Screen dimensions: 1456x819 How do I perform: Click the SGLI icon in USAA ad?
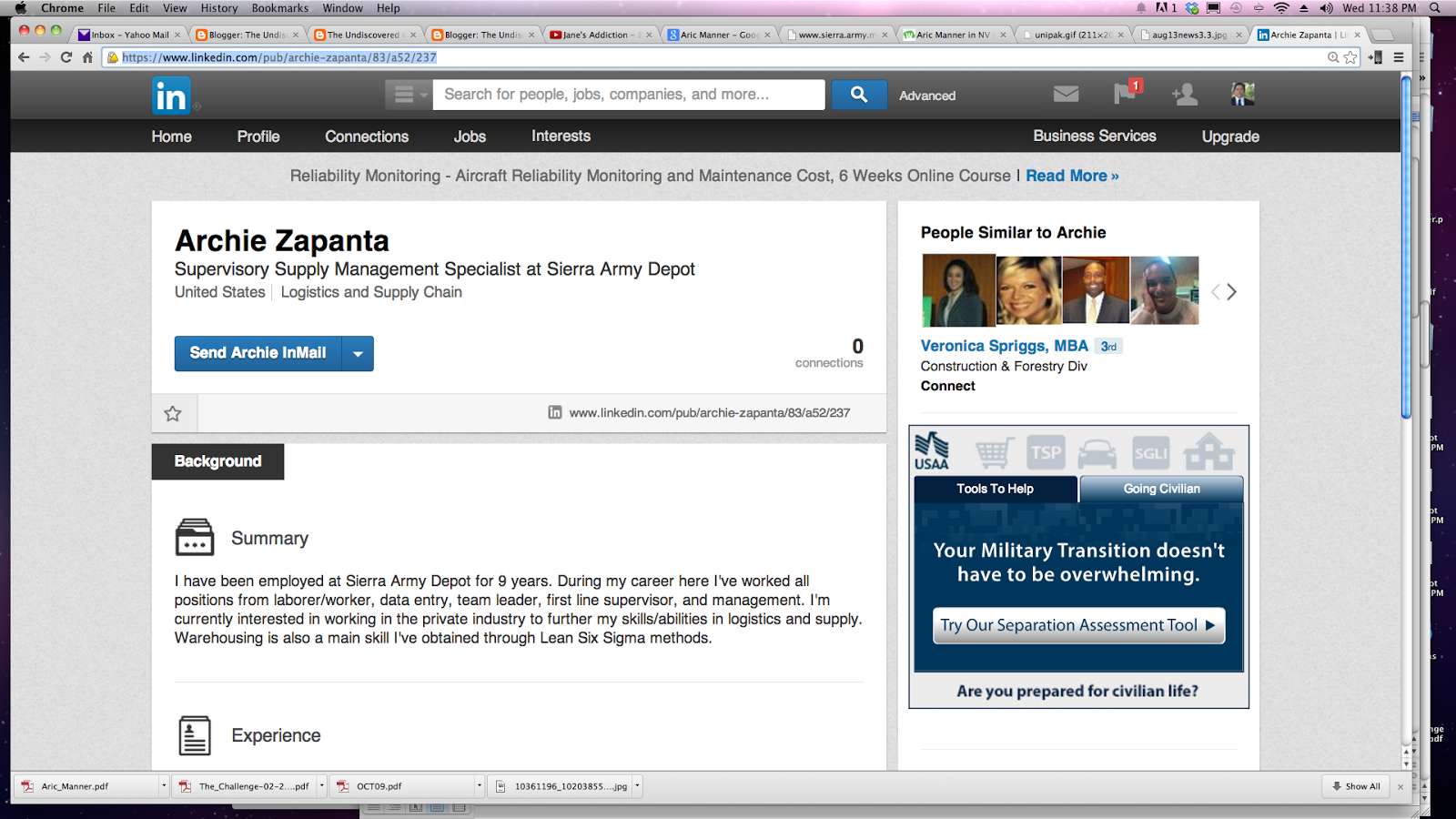click(x=1150, y=452)
